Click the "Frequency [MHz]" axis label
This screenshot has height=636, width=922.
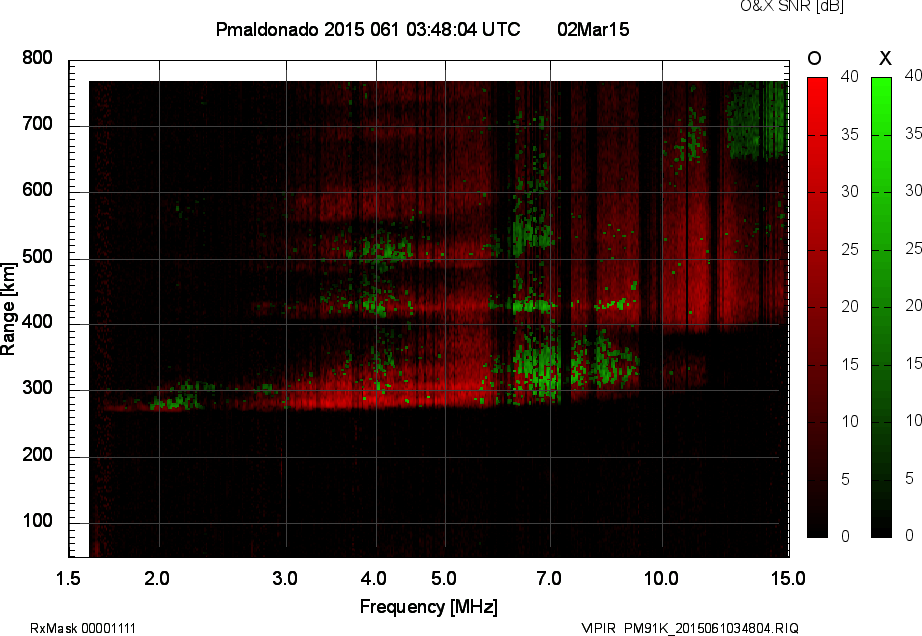tap(428, 606)
